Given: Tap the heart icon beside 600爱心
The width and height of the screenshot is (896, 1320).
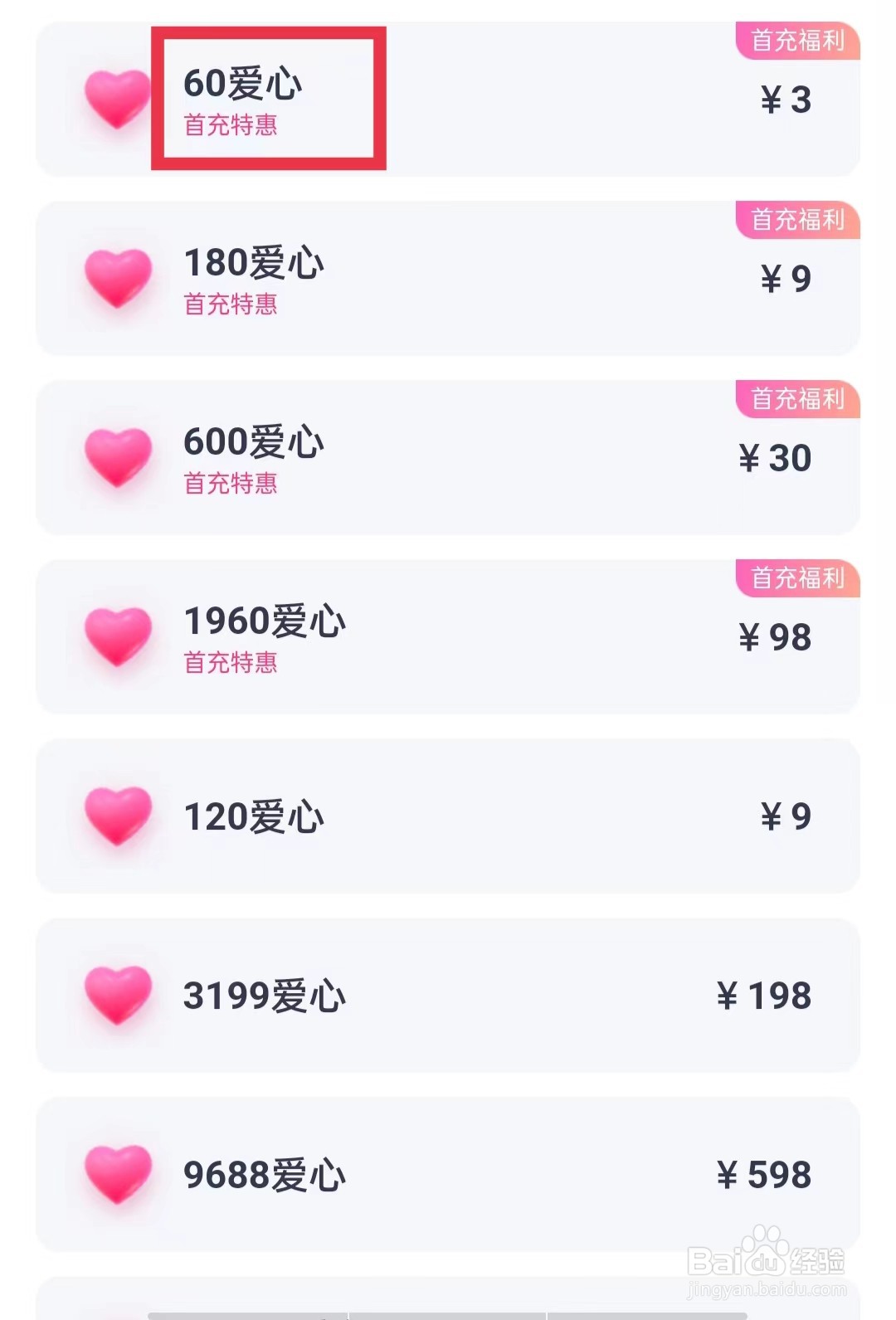Looking at the screenshot, I should pyautogui.click(x=118, y=458).
